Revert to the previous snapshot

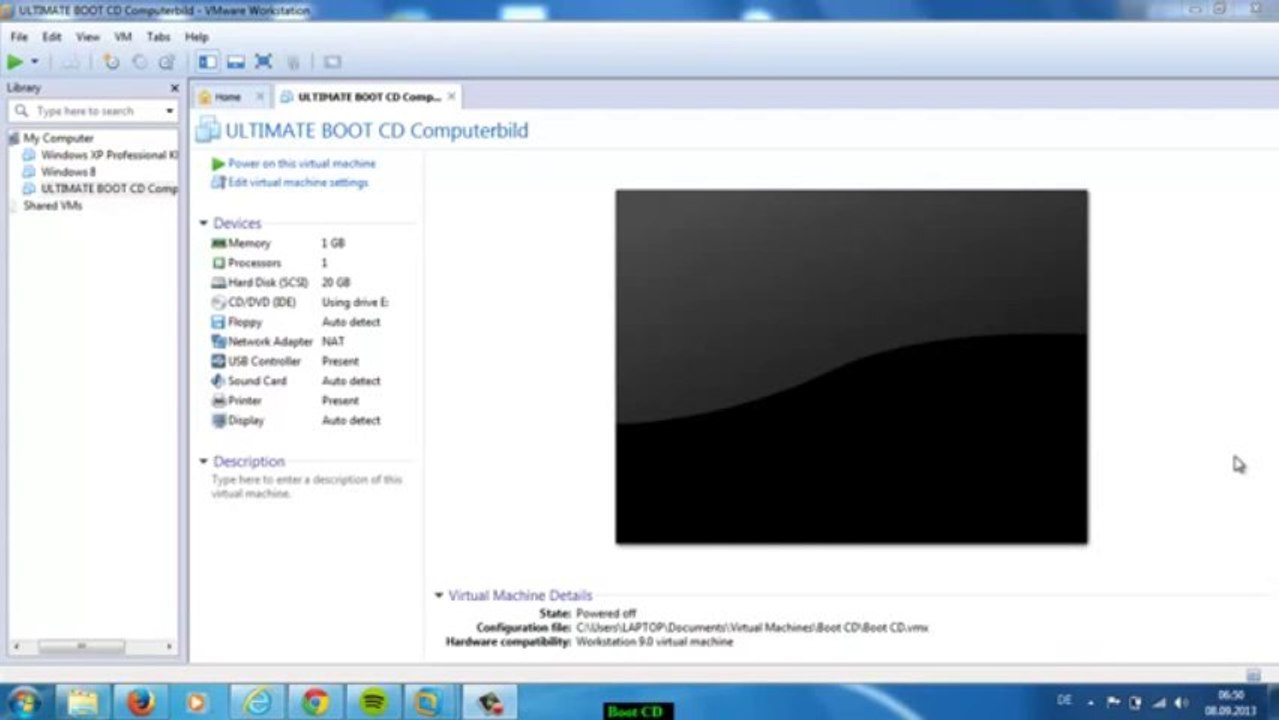[139, 62]
